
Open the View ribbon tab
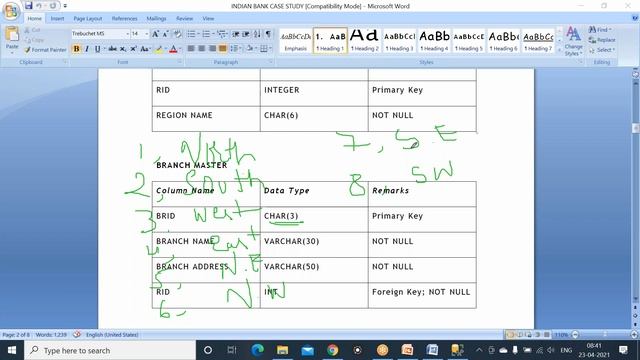(208, 18)
